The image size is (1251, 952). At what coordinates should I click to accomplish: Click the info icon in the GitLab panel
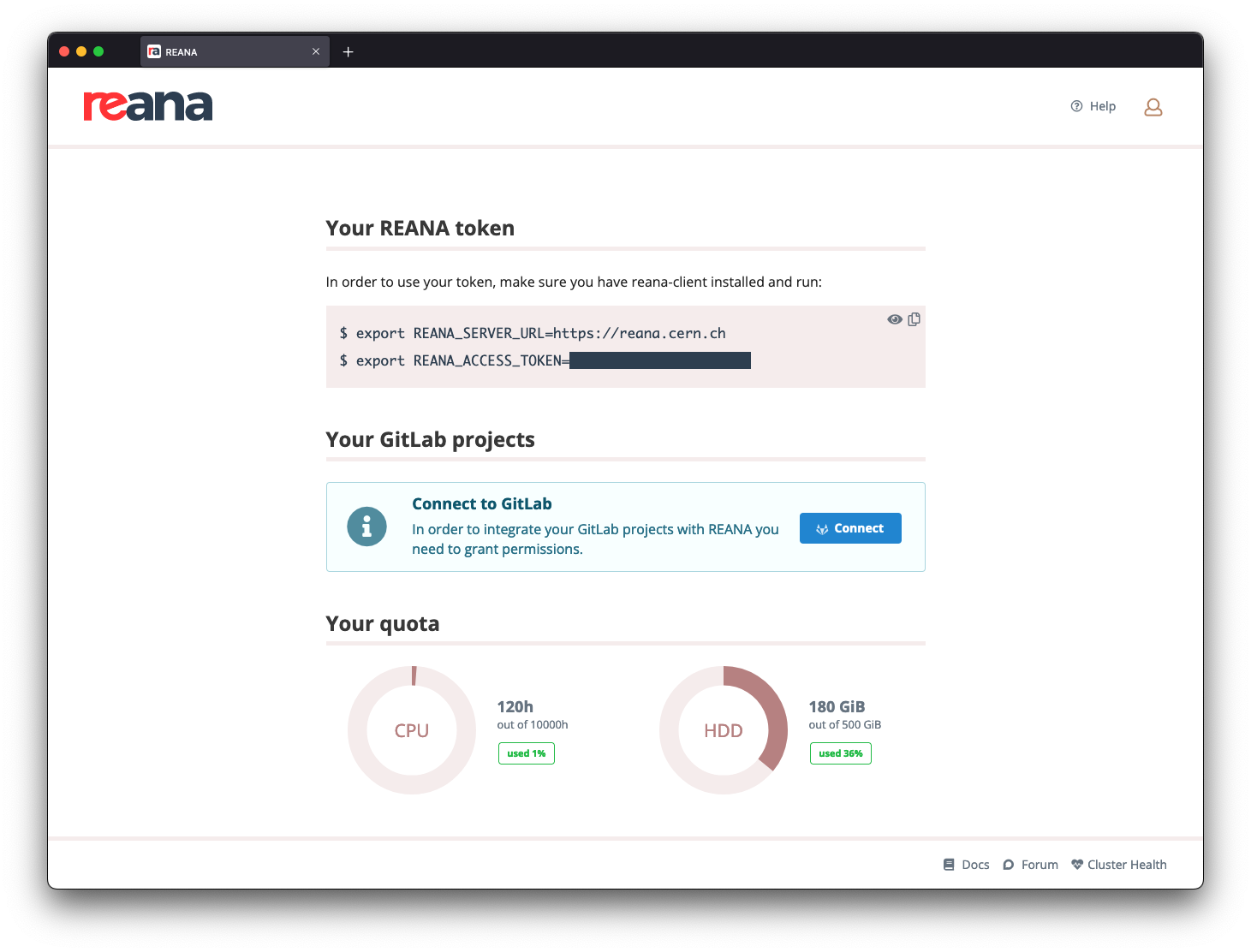(x=366, y=527)
